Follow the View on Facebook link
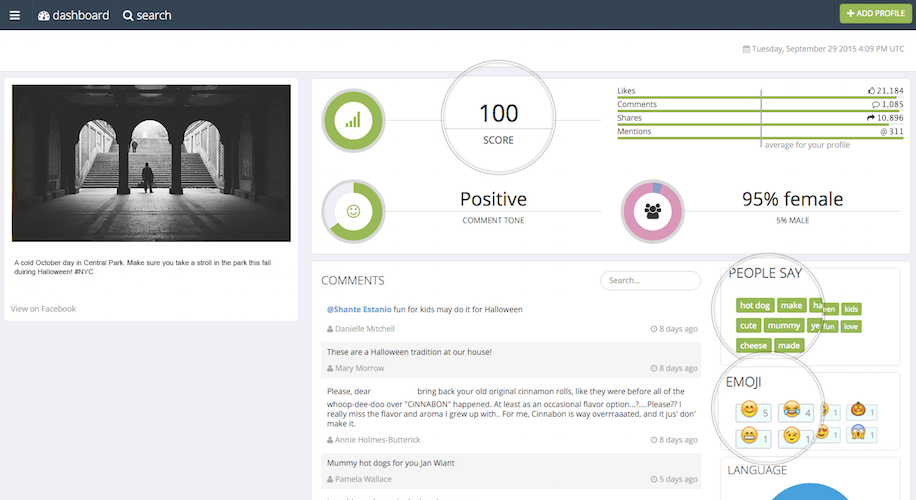This screenshot has width=916, height=500. coord(43,308)
